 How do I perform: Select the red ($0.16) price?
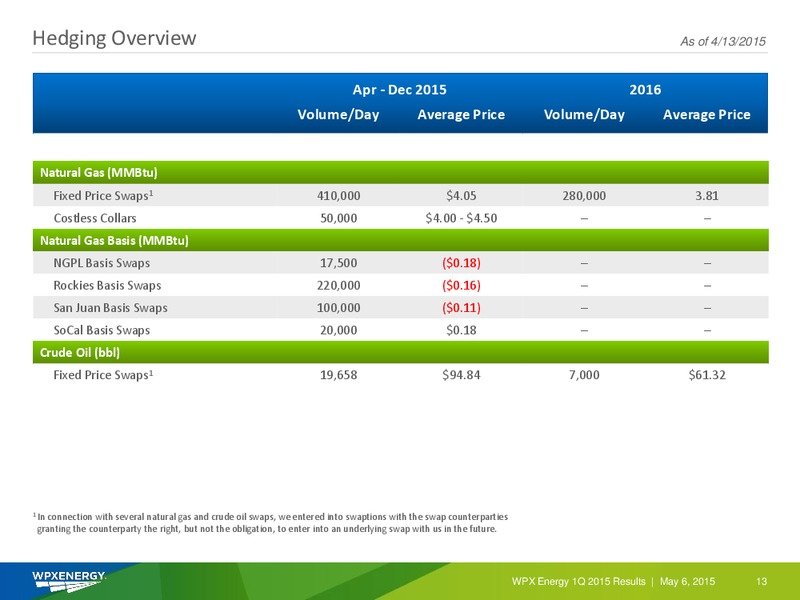[x=461, y=285]
